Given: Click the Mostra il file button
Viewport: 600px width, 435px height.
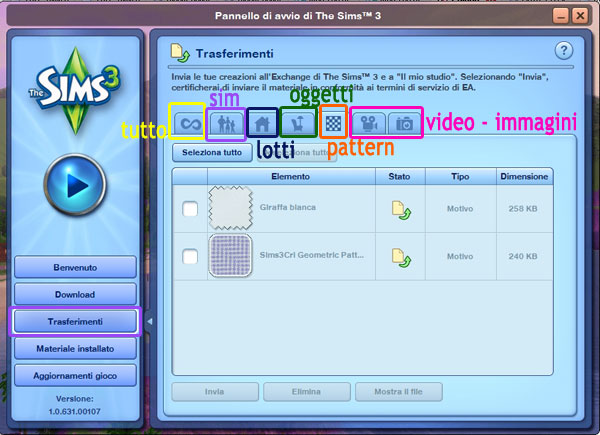Looking at the screenshot, I should pyautogui.click(x=399, y=392).
